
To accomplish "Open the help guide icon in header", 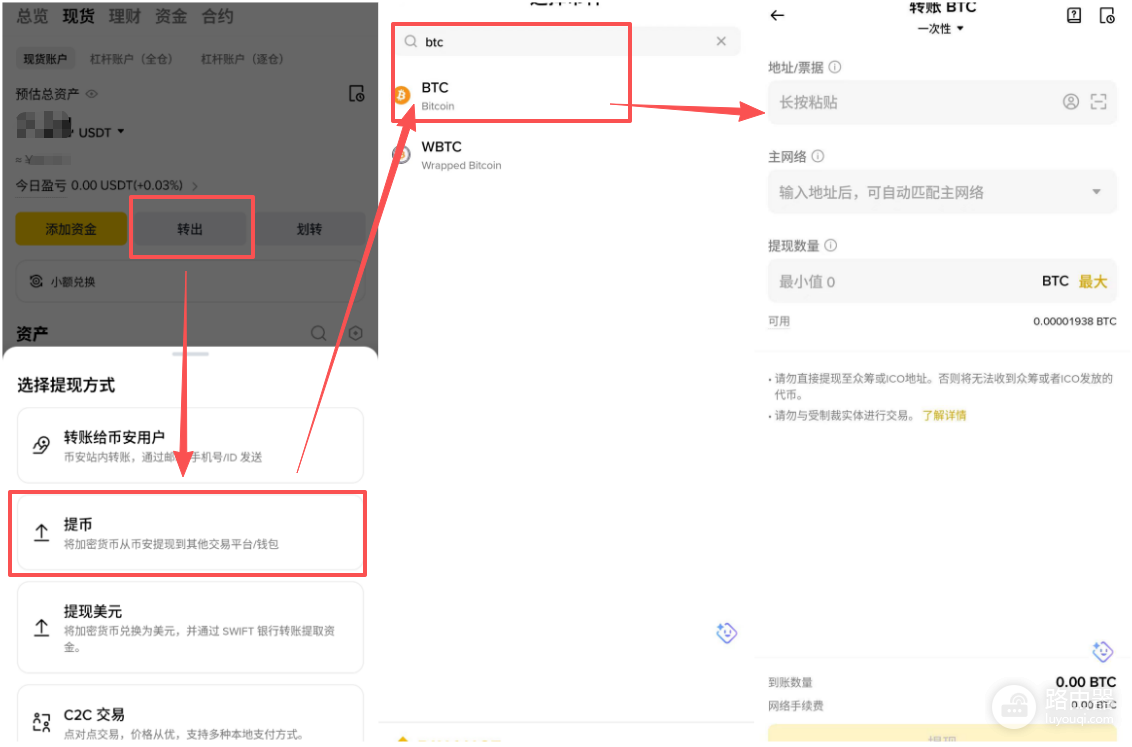I will point(1074,15).
